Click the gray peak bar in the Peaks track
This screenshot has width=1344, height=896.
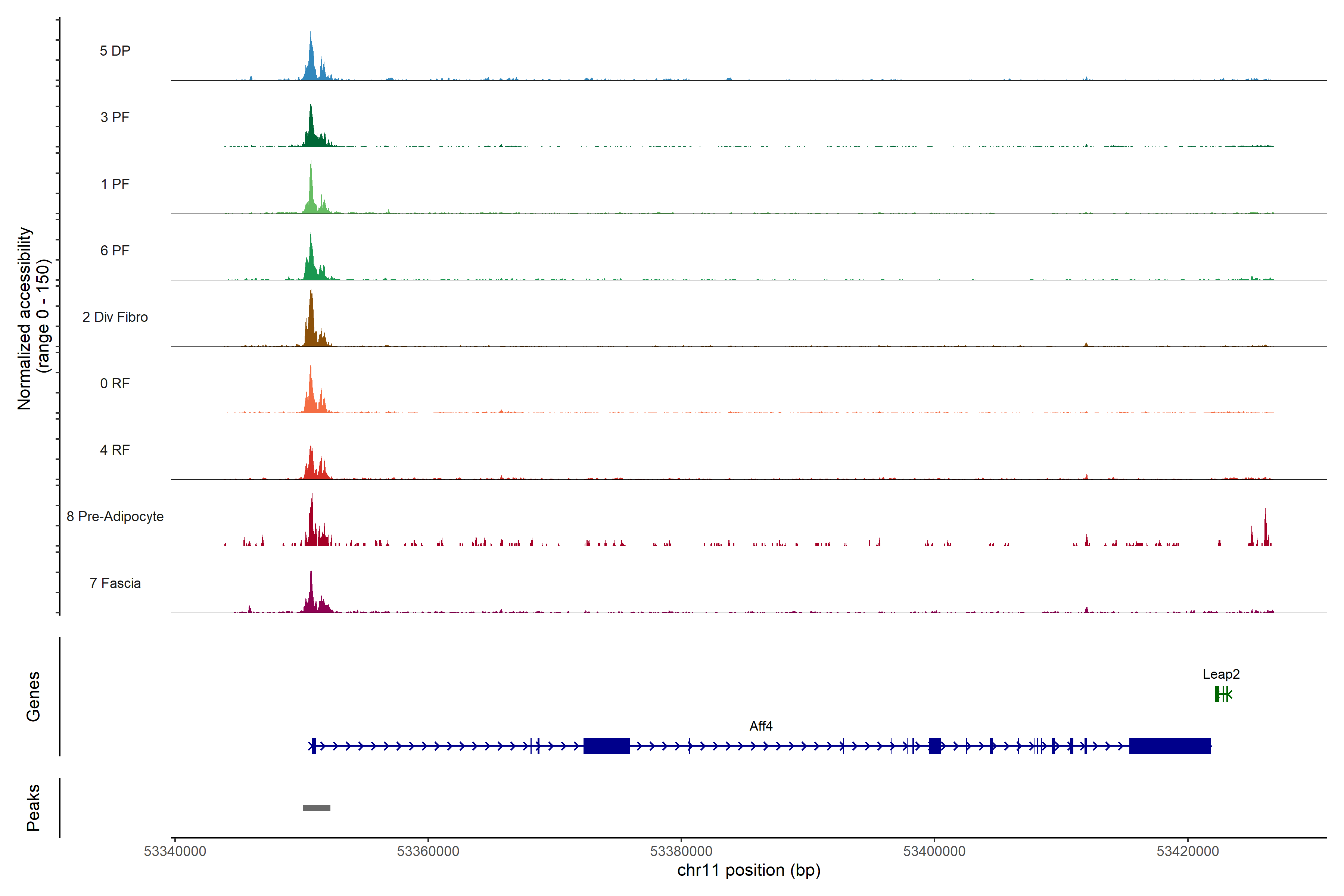[x=317, y=808]
